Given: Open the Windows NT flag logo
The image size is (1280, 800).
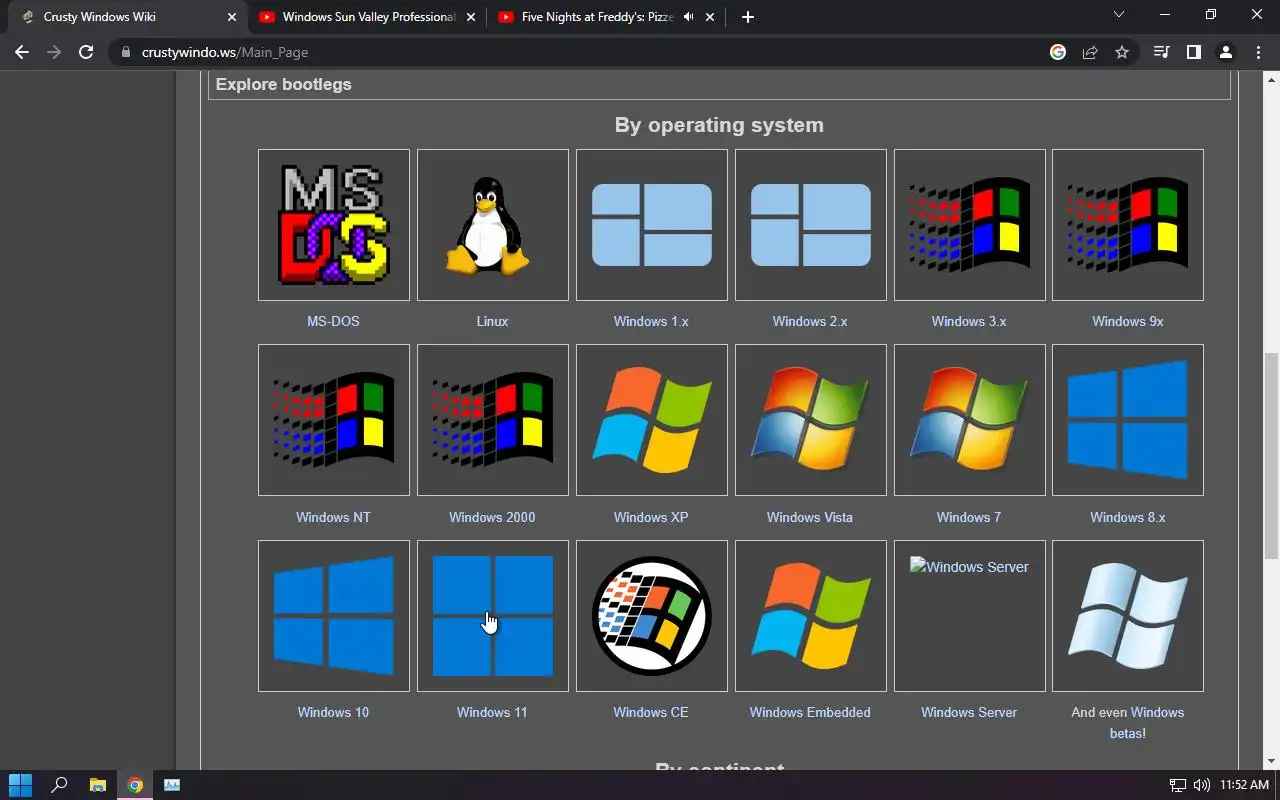Looking at the screenshot, I should coord(334,420).
